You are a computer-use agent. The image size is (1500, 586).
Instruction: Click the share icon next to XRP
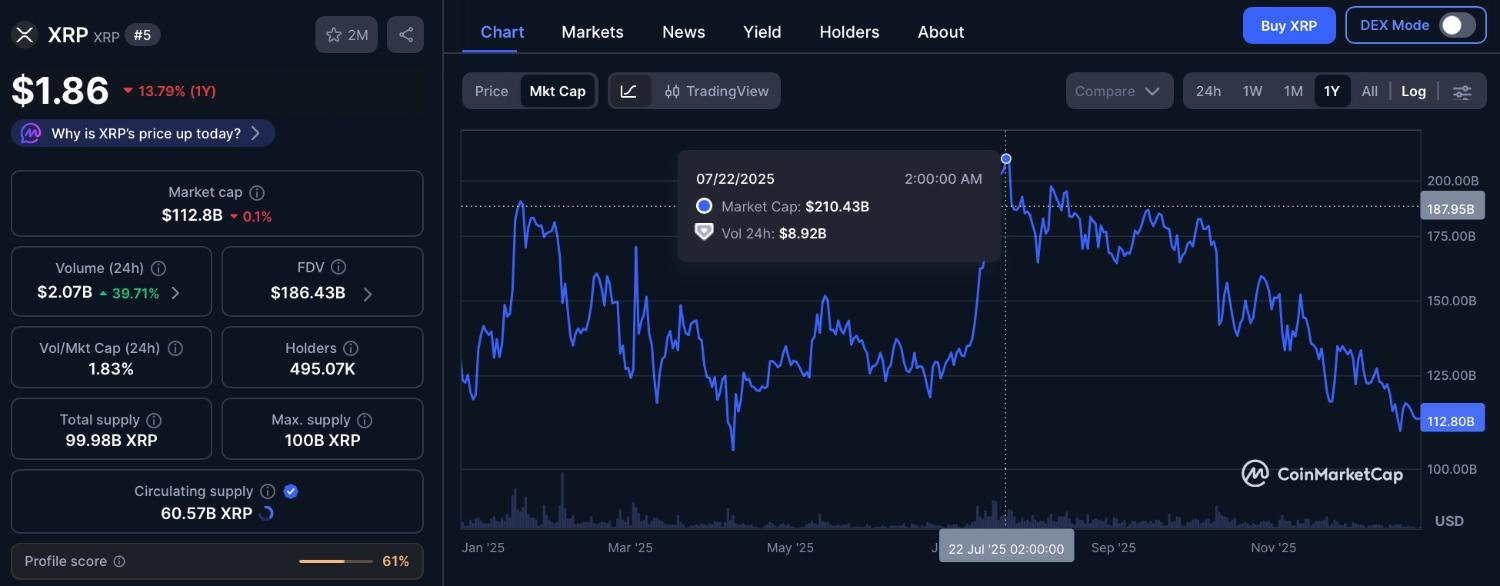click(405, 35)
